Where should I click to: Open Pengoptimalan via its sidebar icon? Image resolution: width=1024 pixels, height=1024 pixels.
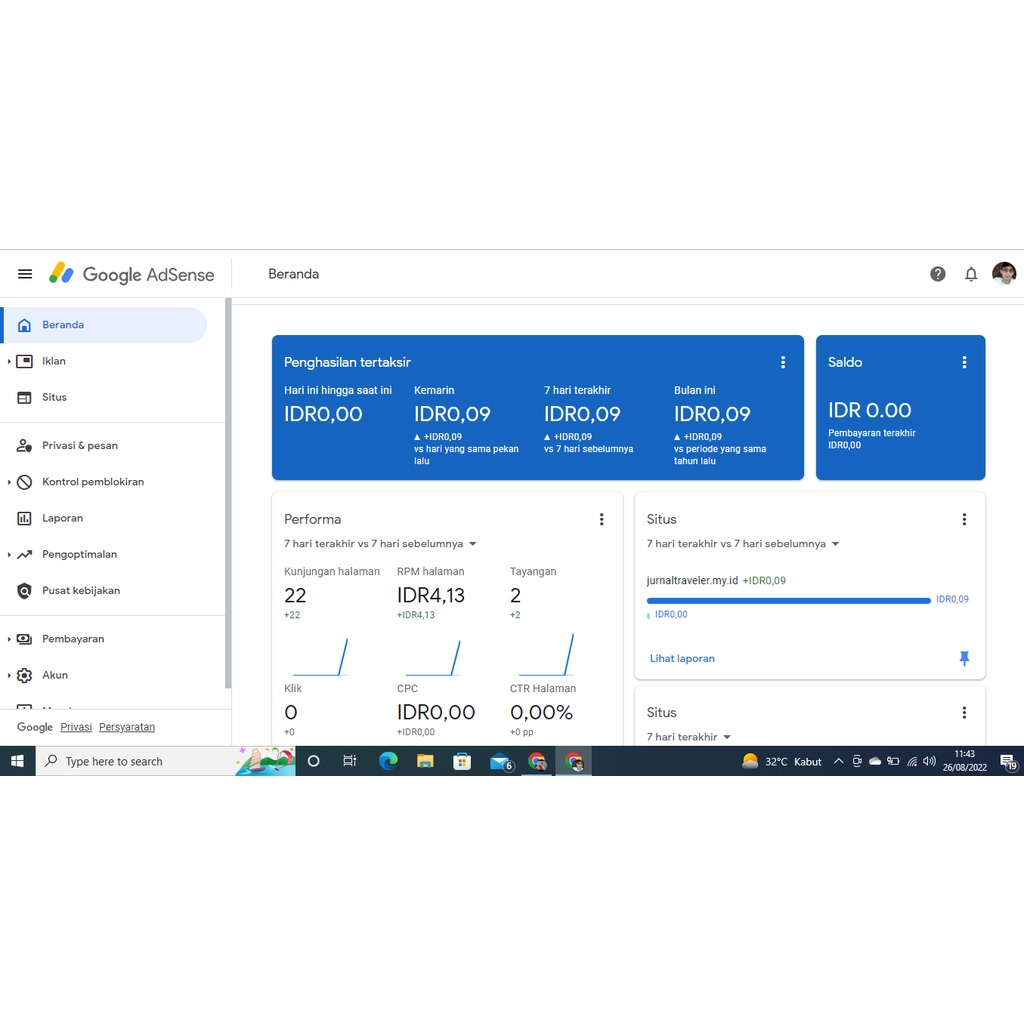click(22, 554)
